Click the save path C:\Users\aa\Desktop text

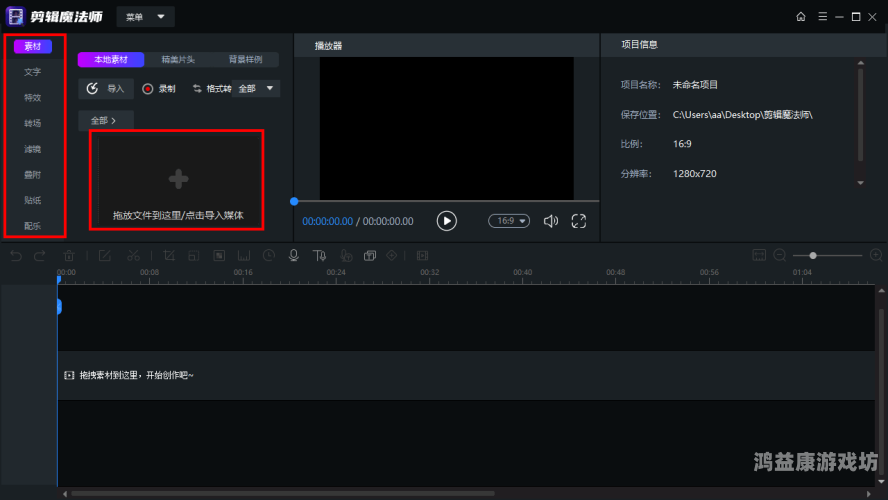point(743,115)
